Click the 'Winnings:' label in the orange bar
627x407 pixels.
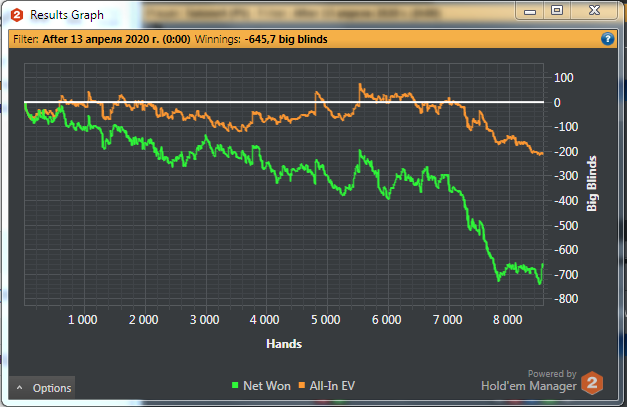point(218,39)
